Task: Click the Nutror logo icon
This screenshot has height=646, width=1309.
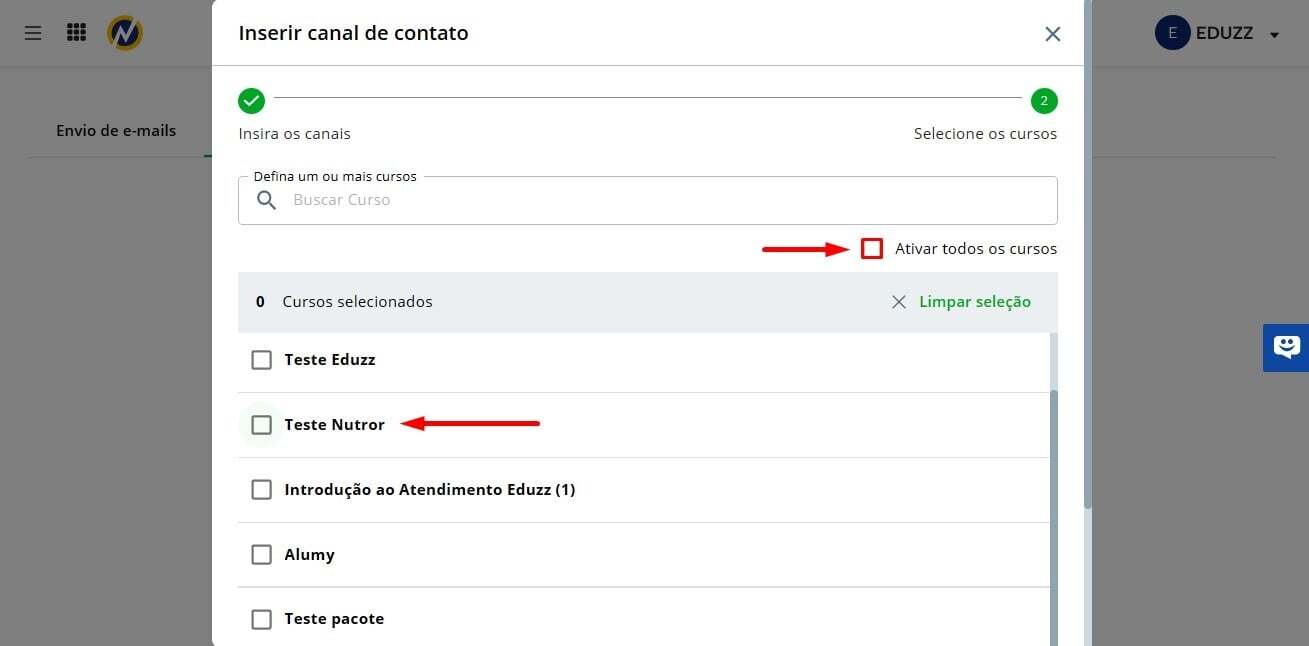Action: click(125, 33)
